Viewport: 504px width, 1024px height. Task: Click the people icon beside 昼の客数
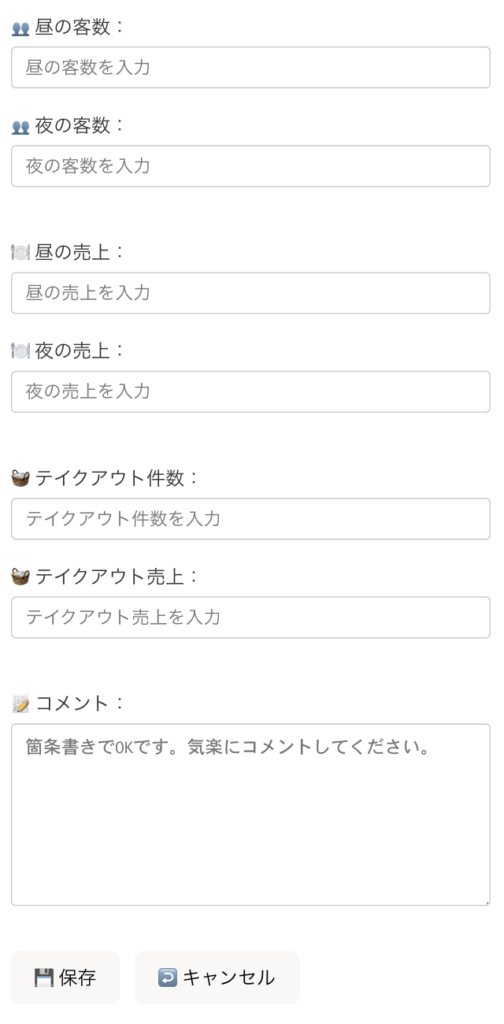pos(20,29)
